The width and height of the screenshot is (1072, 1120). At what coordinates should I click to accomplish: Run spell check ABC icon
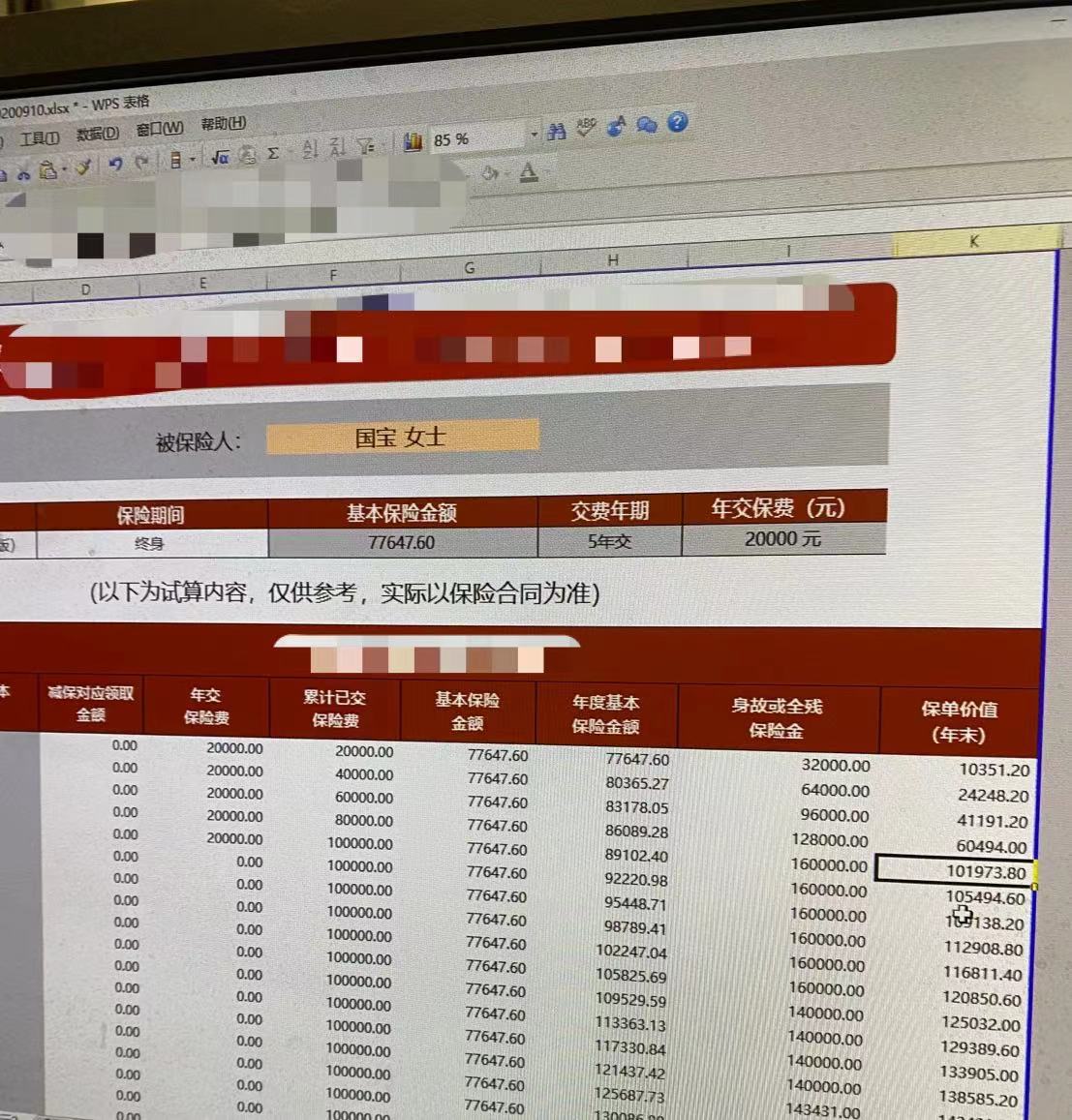tap(586, 129)
